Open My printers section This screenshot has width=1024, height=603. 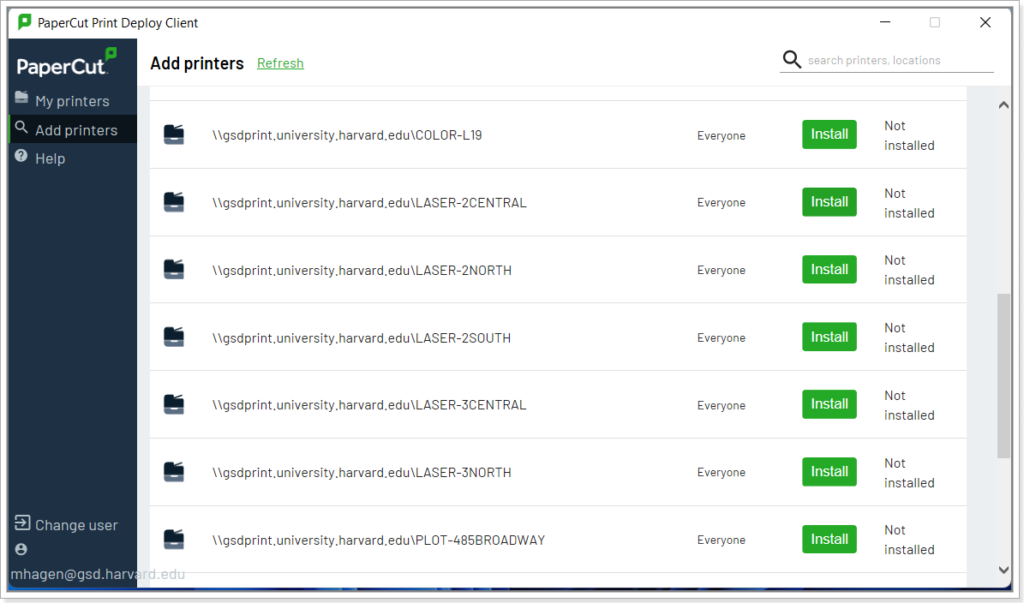[72, 101]
